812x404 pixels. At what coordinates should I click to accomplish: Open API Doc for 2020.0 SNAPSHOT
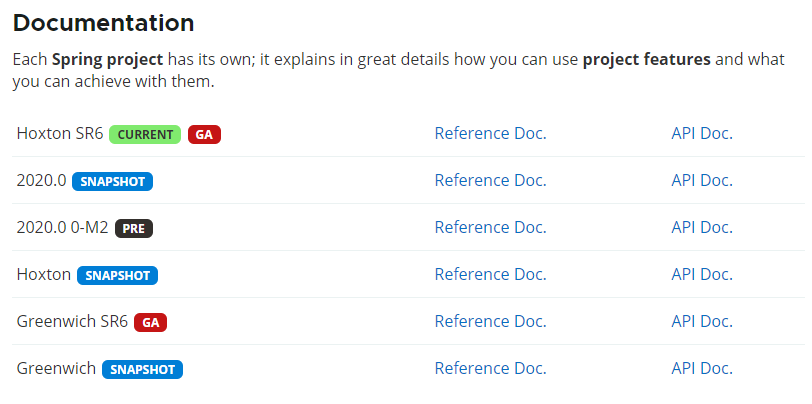702,181
